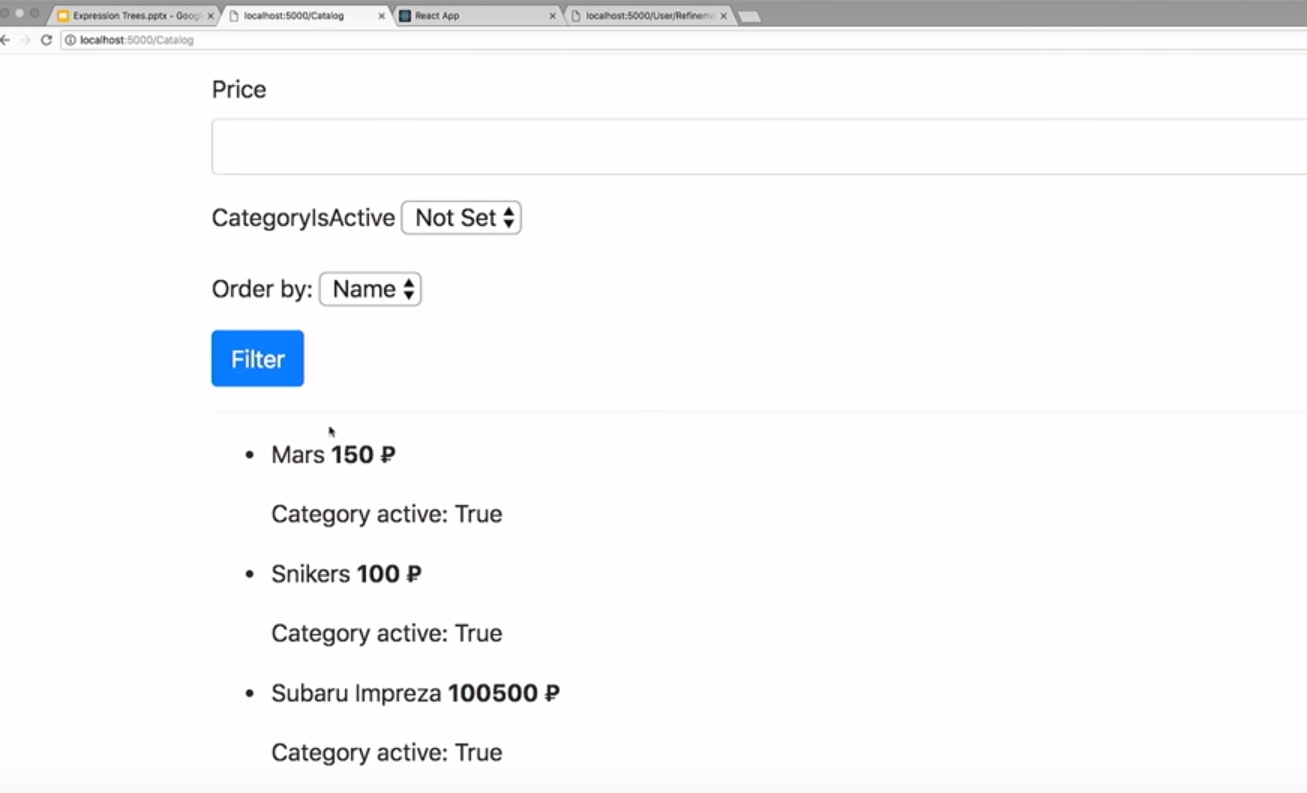Select the Snikers product name
Screen dimensions: 1307x793
311,574
